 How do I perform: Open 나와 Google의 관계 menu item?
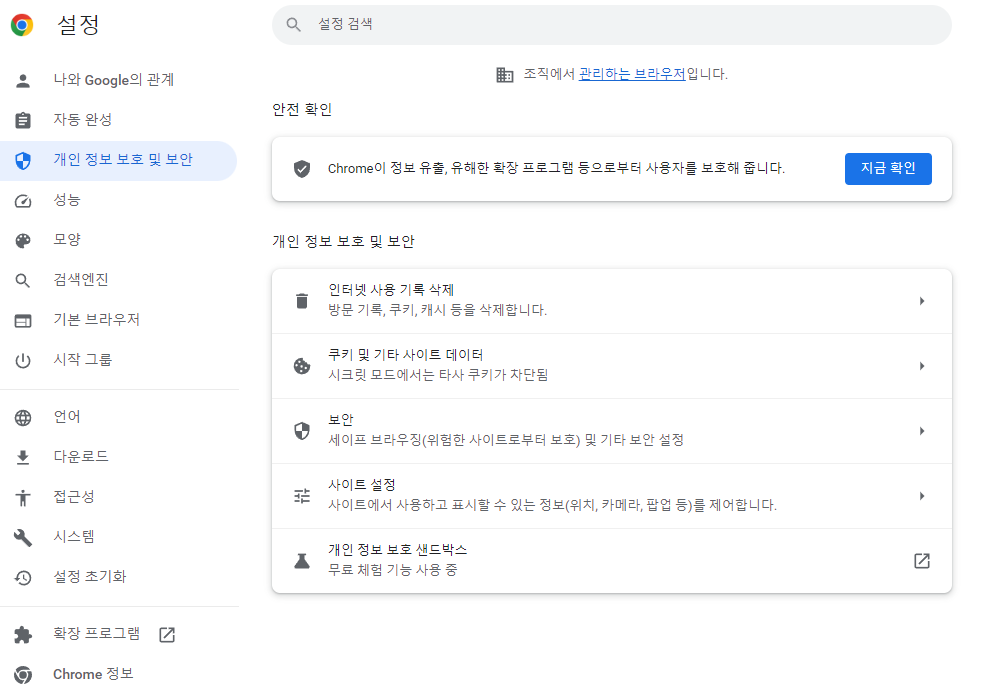118,80
